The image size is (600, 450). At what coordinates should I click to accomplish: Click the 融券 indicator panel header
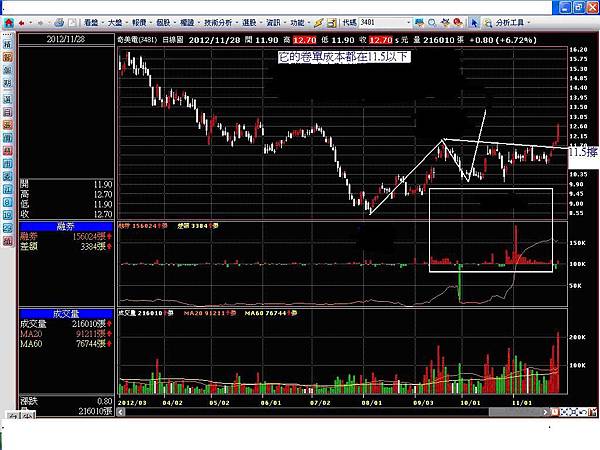pos(66,226)
